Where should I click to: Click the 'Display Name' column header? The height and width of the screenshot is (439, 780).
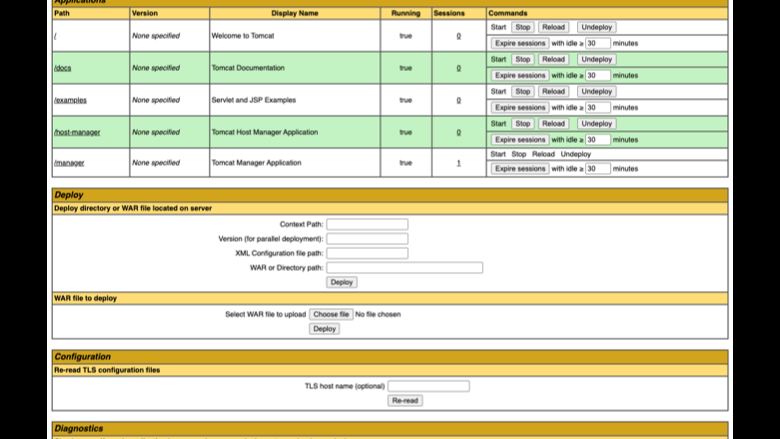[295, 13]
